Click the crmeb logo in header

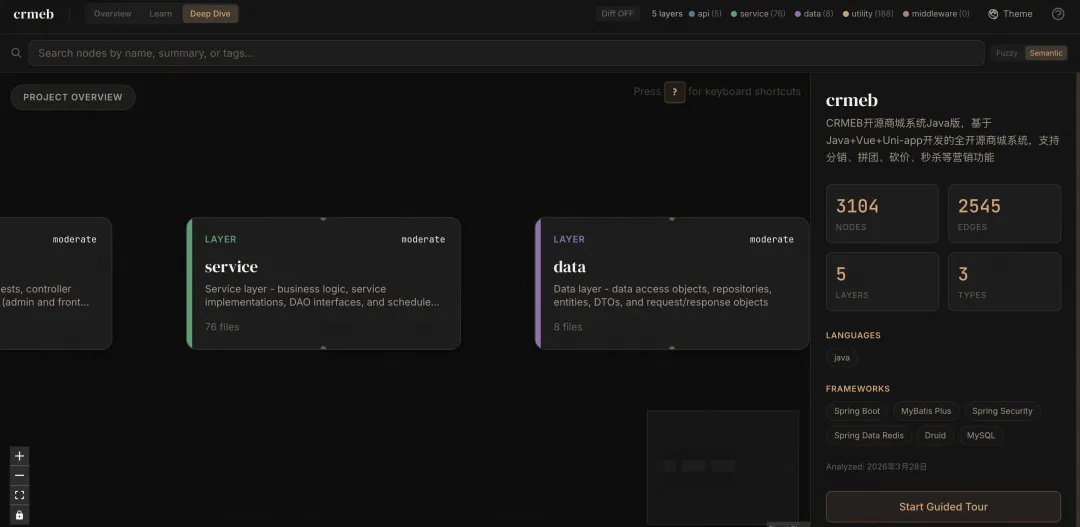pos(33,14)
